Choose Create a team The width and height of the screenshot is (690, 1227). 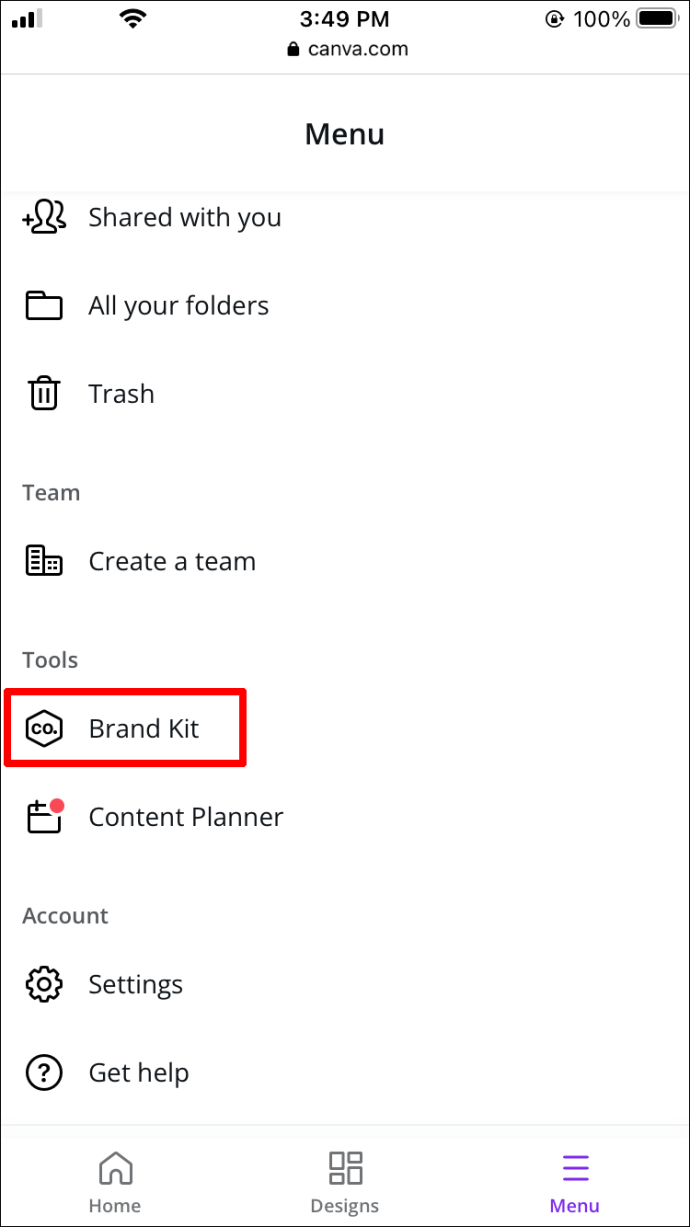(x=345, y=562)
